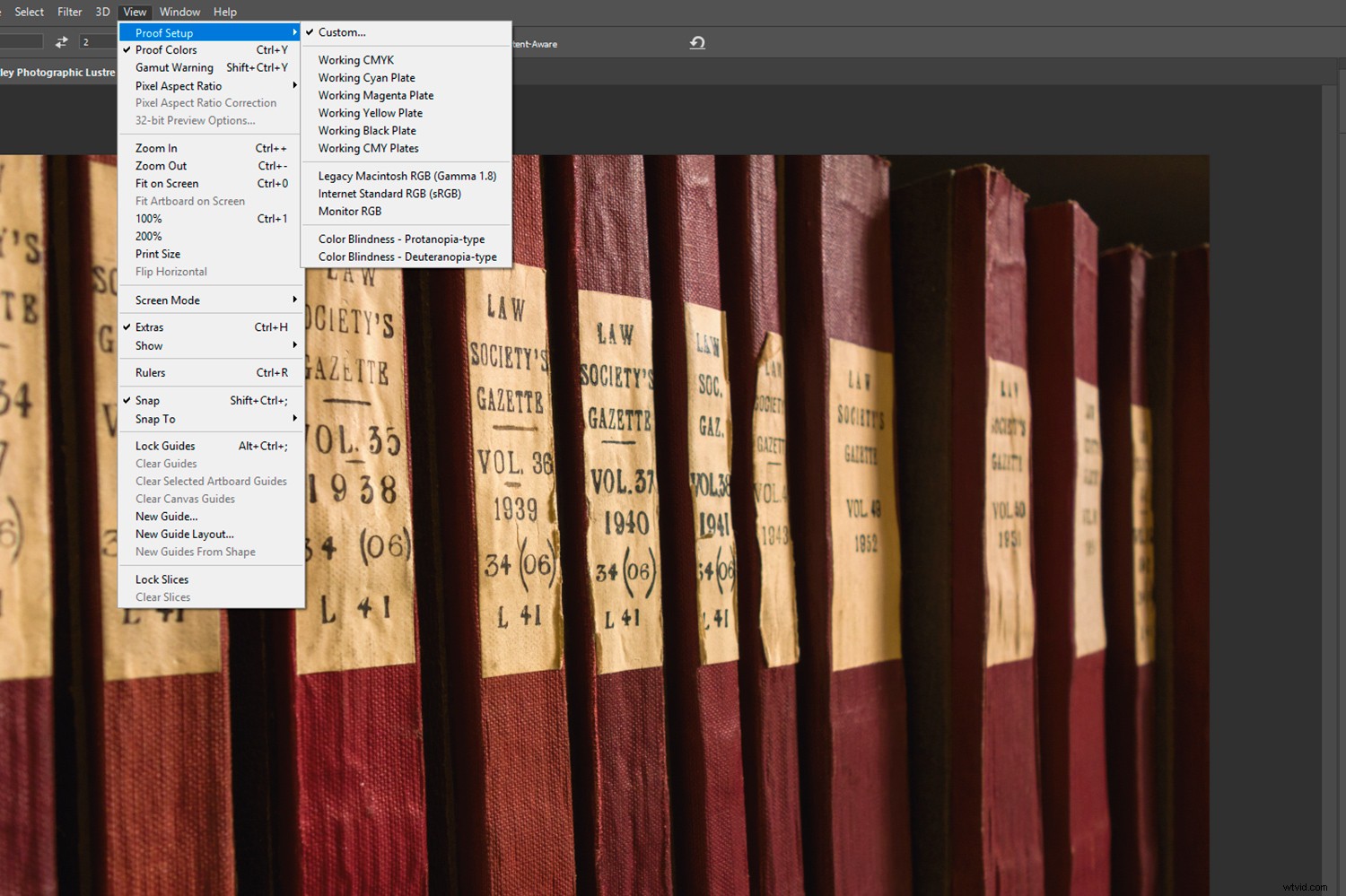Click the ratio value field containing 2
1346x896 pixels.
coord(97,42)
